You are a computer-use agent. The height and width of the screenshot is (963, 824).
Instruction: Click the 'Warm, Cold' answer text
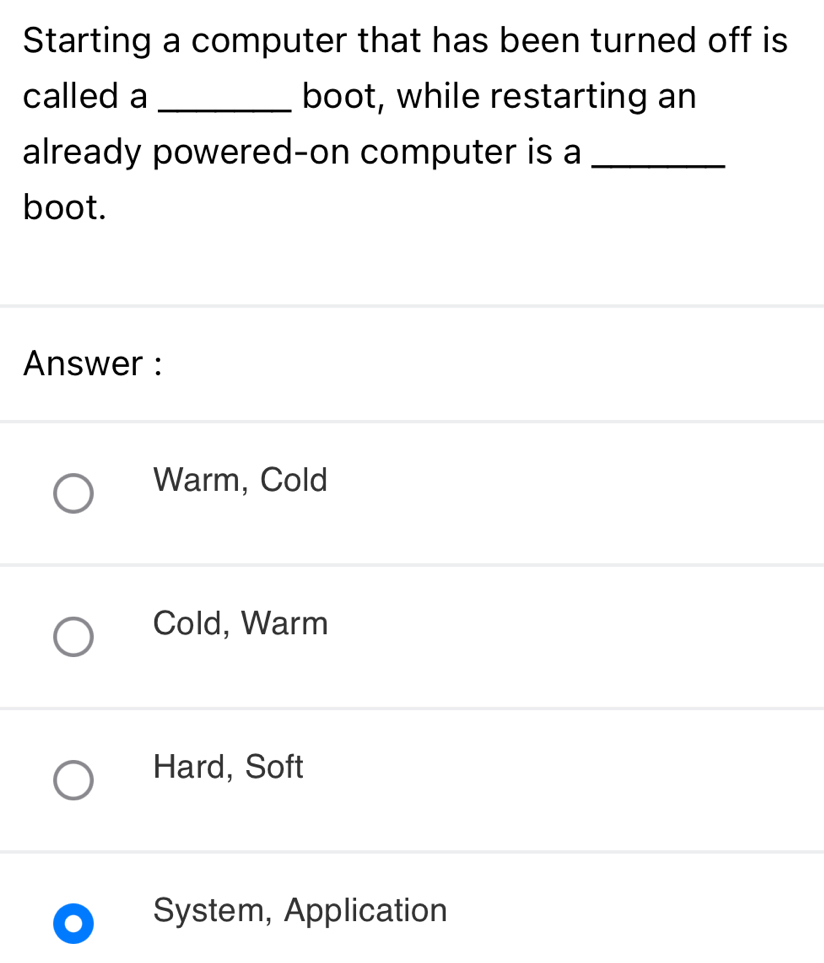240,480
